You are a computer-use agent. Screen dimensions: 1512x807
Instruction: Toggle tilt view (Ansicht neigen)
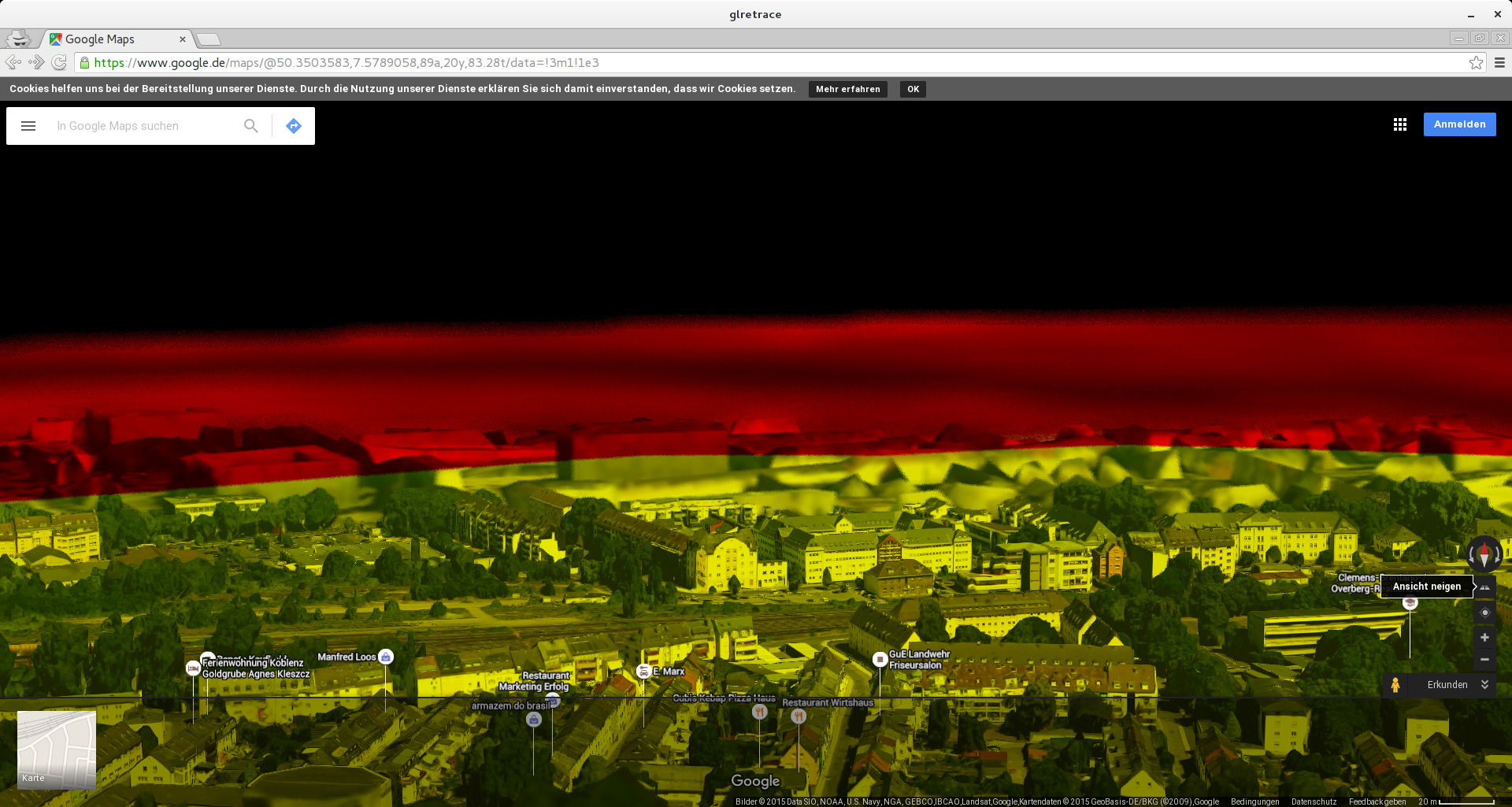point(1485,587)
